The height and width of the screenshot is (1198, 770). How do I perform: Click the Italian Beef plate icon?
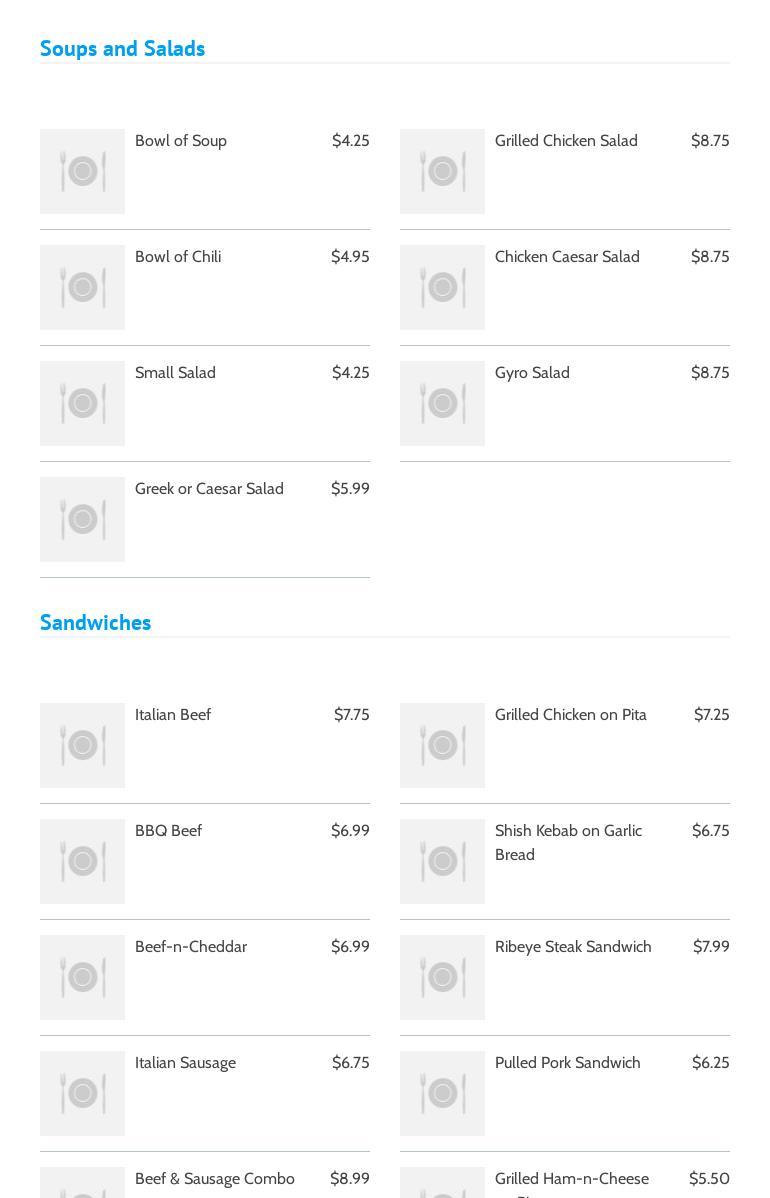[x=82, y=745]
